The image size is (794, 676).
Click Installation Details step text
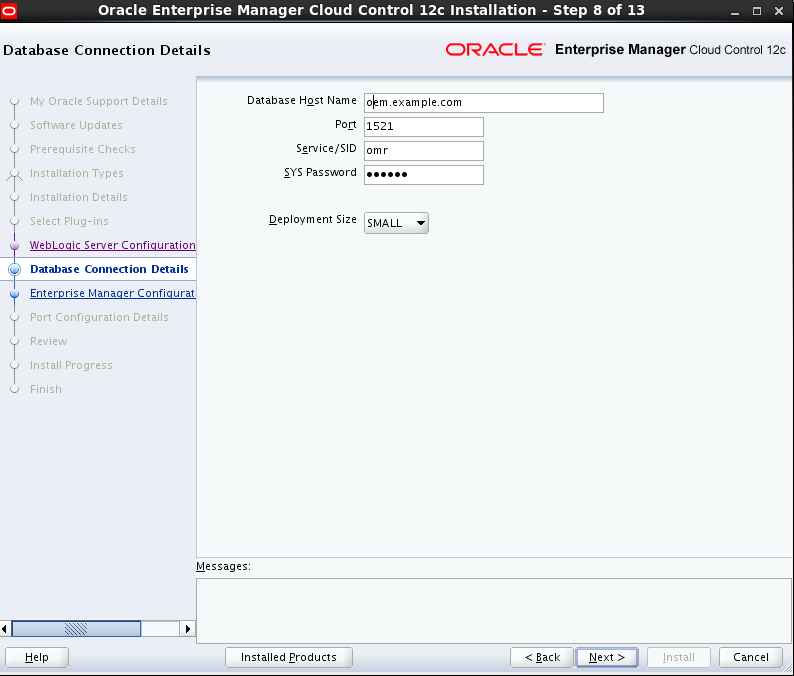click(x=79, y=197)
